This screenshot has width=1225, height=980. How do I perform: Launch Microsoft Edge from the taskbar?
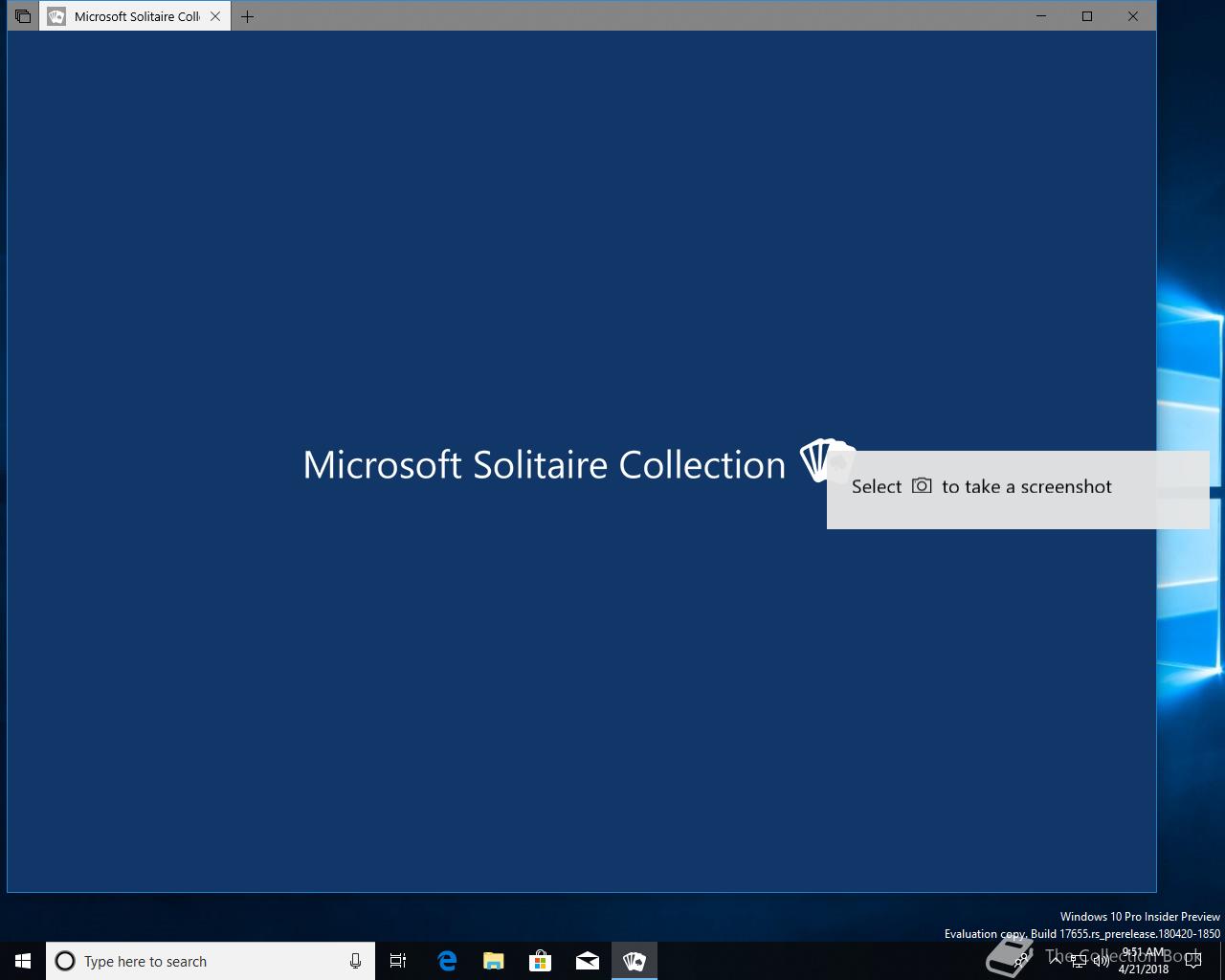[447, 961]
